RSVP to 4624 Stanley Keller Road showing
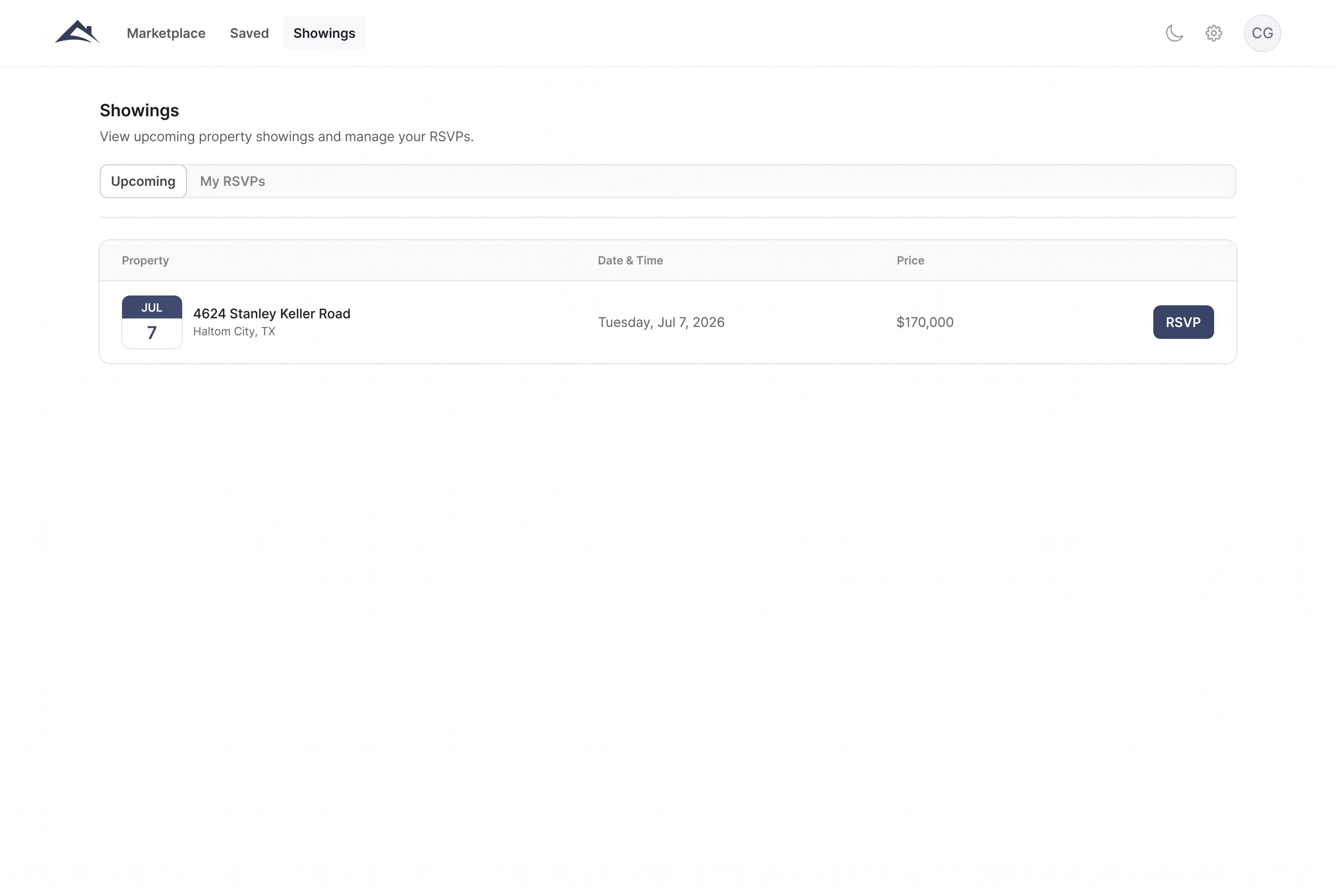The width and height of the screenshot is (1336, 896). 1183,322
